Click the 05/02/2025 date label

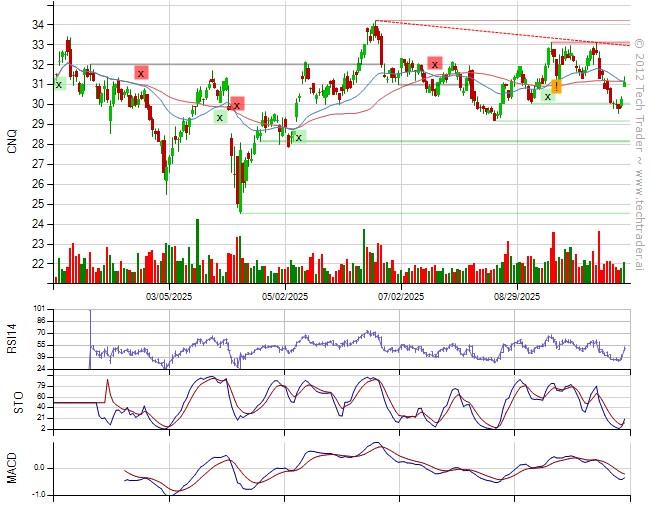(286, 297)
